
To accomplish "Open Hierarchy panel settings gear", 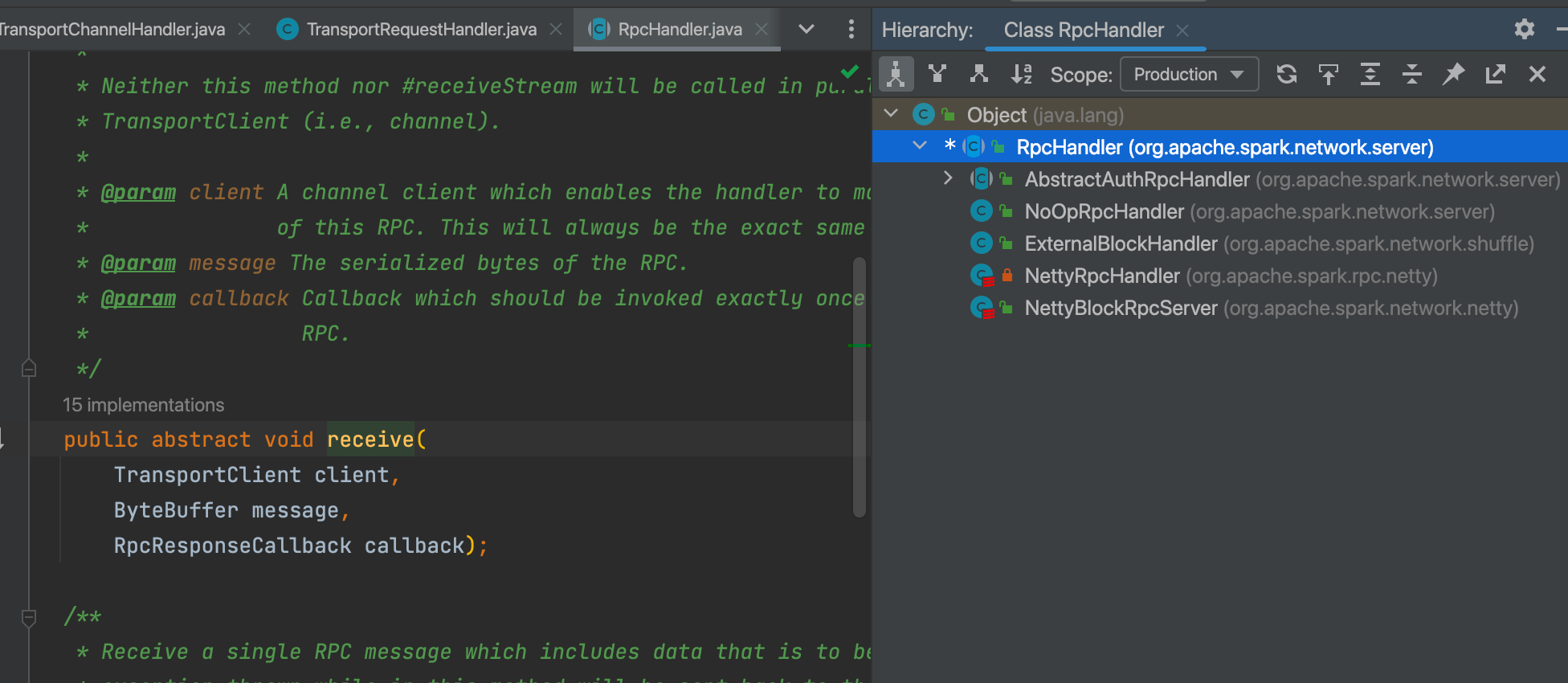I will [x=1524, y=30].
